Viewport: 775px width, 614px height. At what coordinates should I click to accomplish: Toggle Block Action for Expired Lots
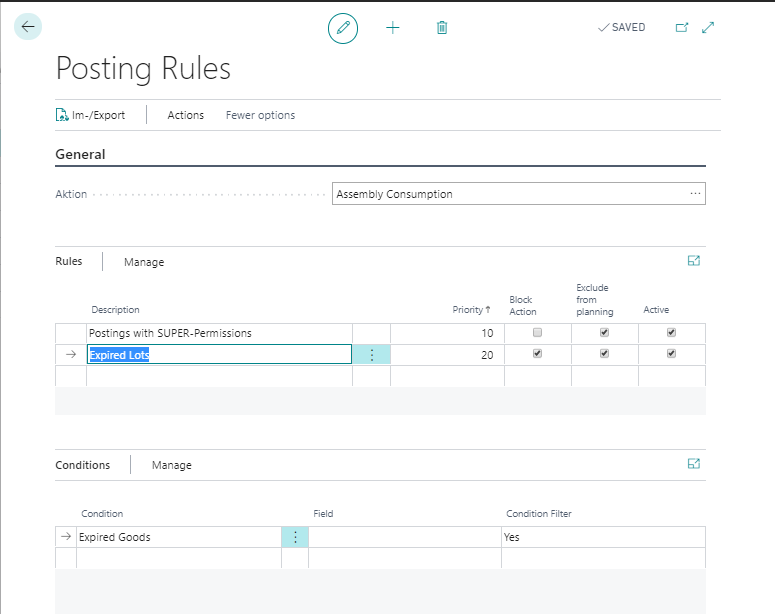pyautogui.click(x=537, y=353)
